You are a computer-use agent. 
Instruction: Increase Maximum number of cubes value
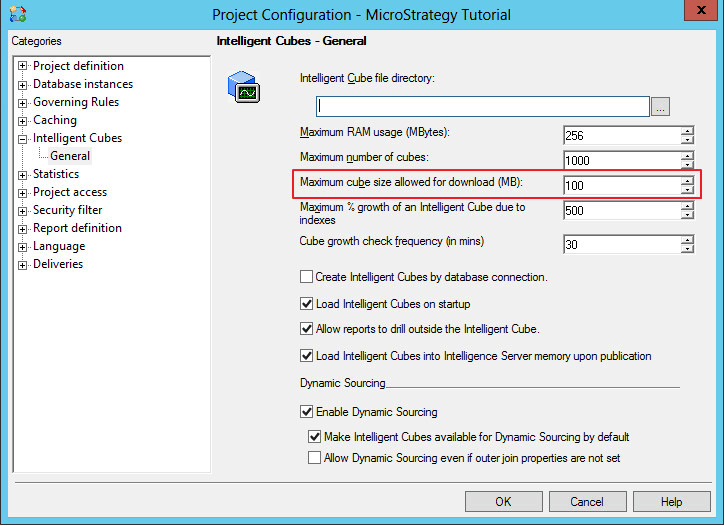(x=688, y=156)
